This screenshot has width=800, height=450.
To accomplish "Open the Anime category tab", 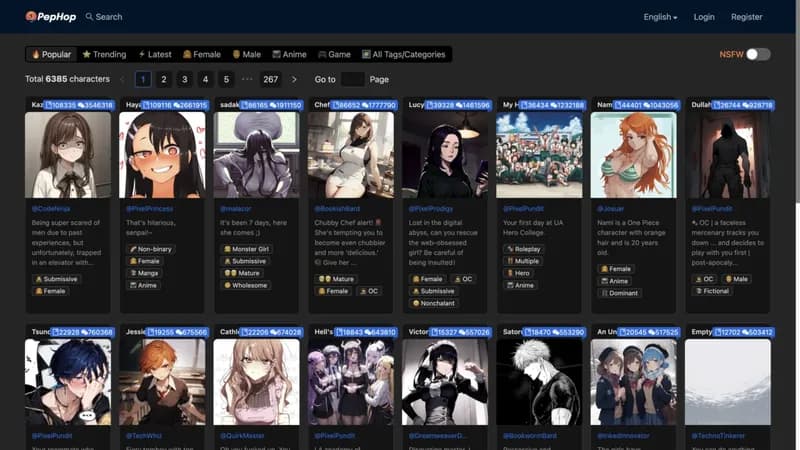I will [289, 54].
